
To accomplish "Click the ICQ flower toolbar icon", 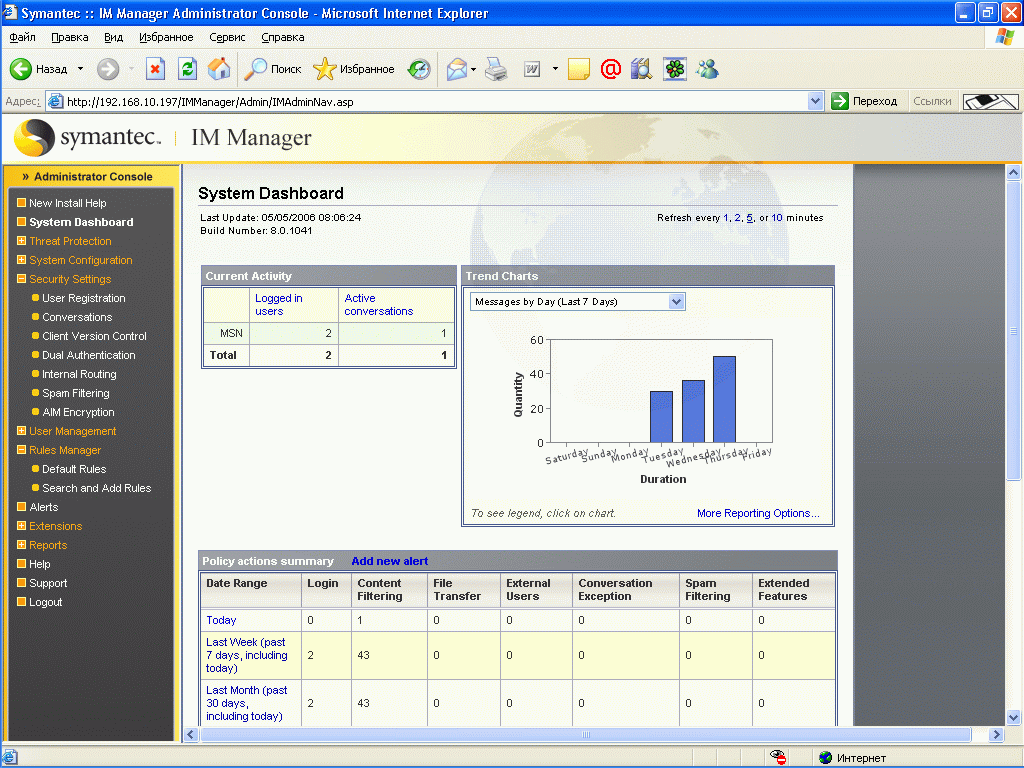I will click(x=676, y=69).
